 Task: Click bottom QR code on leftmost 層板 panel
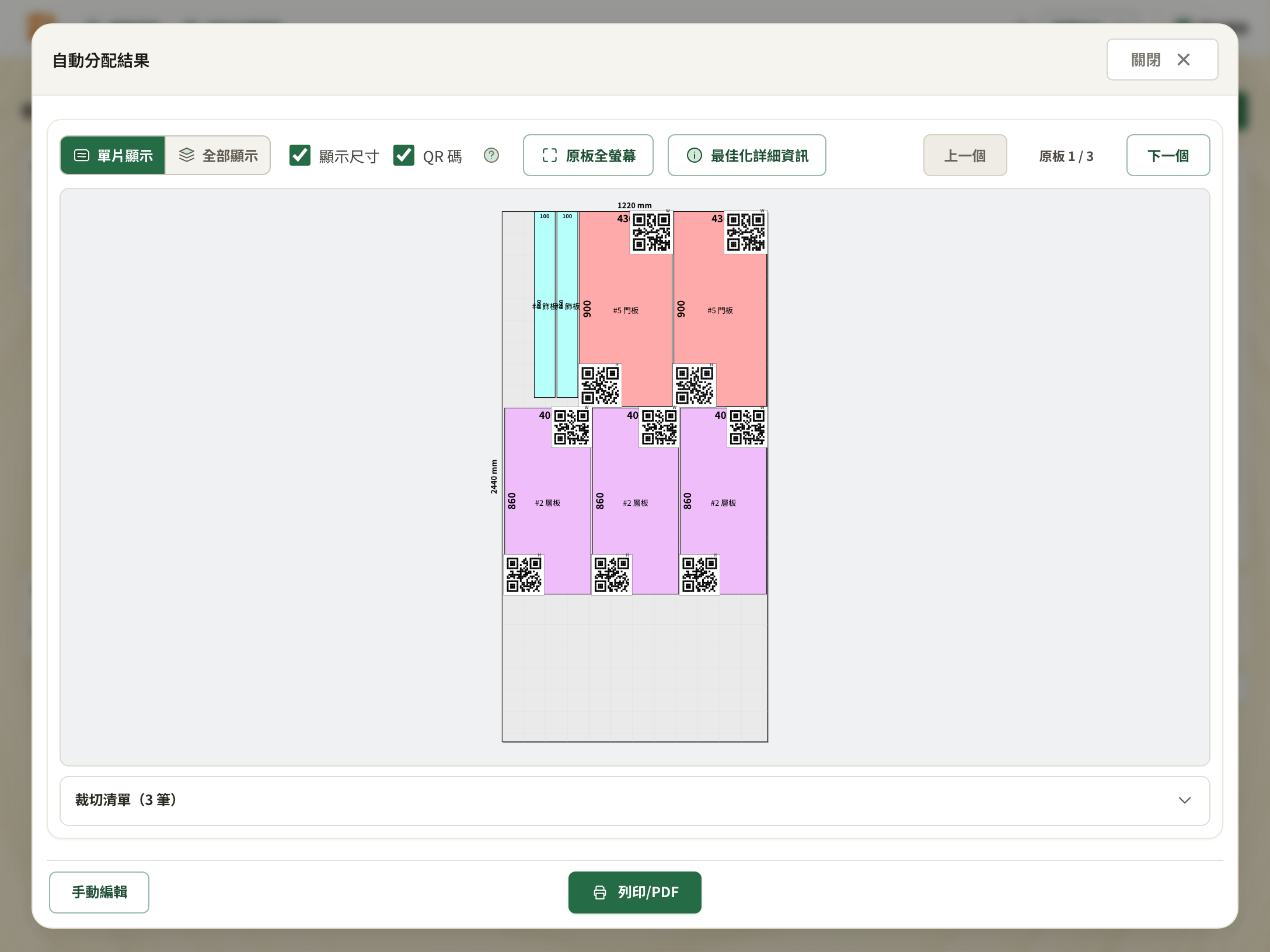tap(524, 575)
